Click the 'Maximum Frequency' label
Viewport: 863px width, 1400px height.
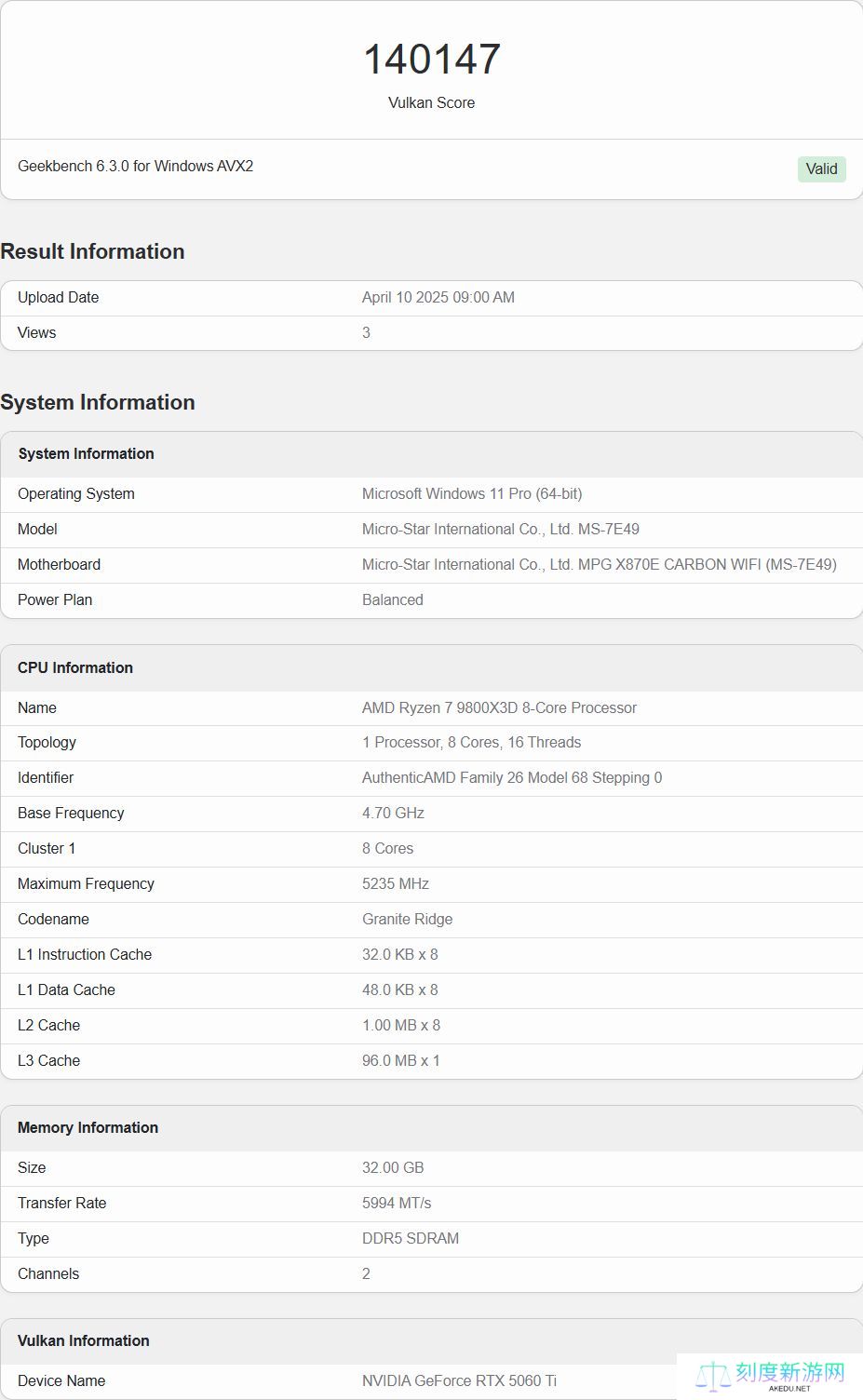[x=86, y=884]
